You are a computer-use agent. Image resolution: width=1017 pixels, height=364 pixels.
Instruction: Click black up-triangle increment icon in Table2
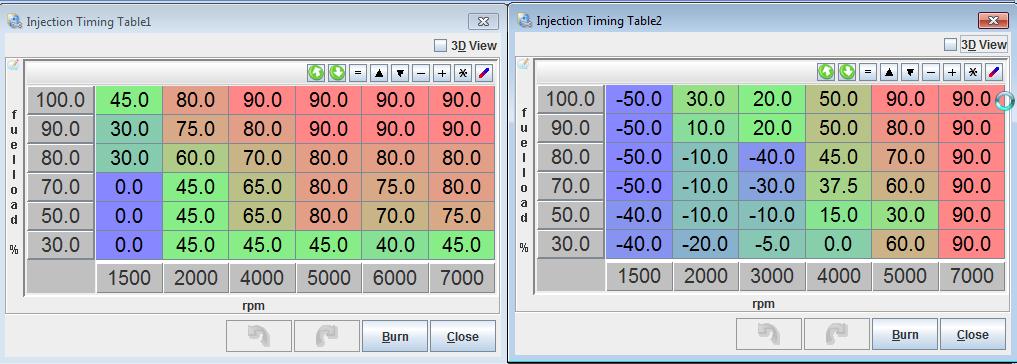[x=889, y=72]
